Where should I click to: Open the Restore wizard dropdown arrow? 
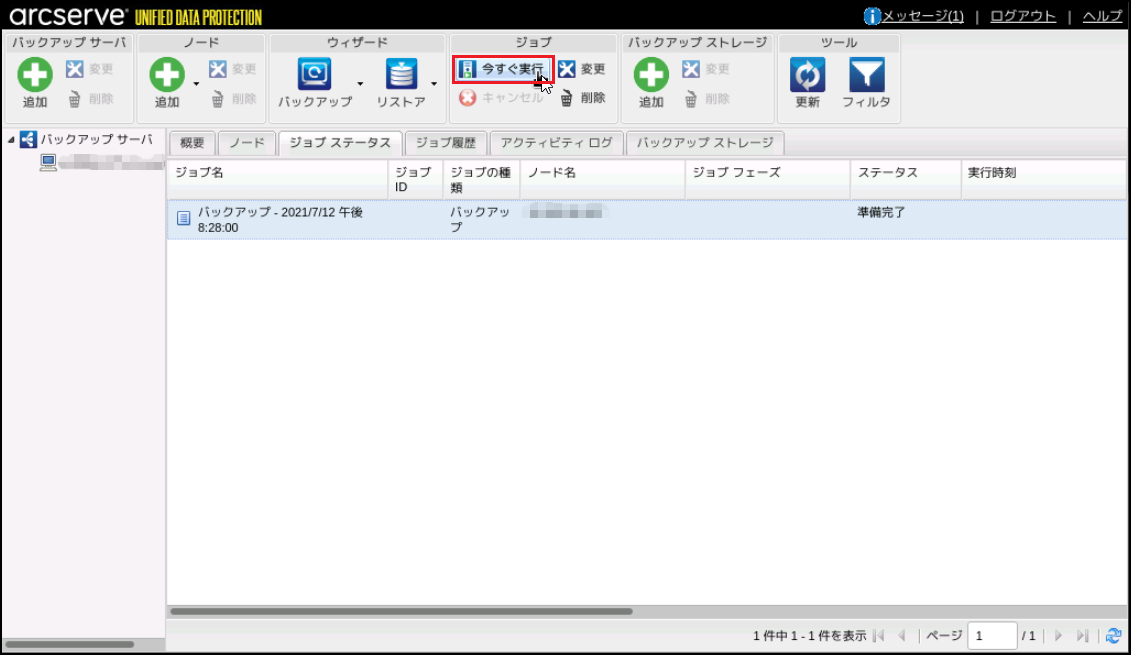433,83
